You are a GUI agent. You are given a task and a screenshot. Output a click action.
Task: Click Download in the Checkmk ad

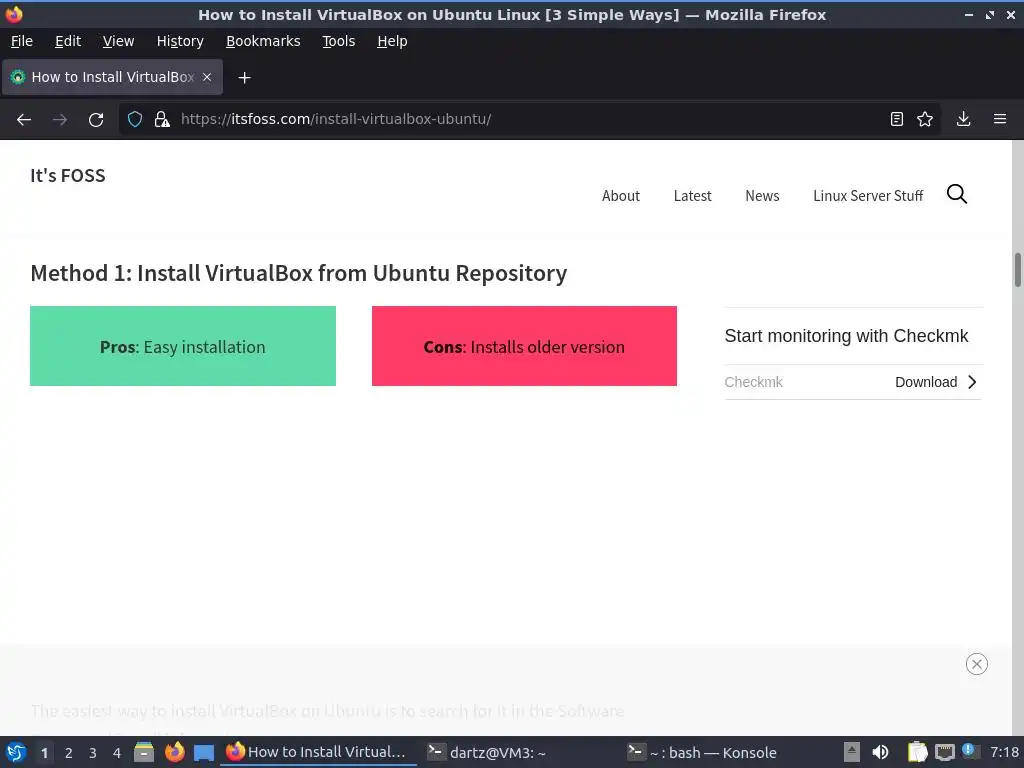click(926, 382)
